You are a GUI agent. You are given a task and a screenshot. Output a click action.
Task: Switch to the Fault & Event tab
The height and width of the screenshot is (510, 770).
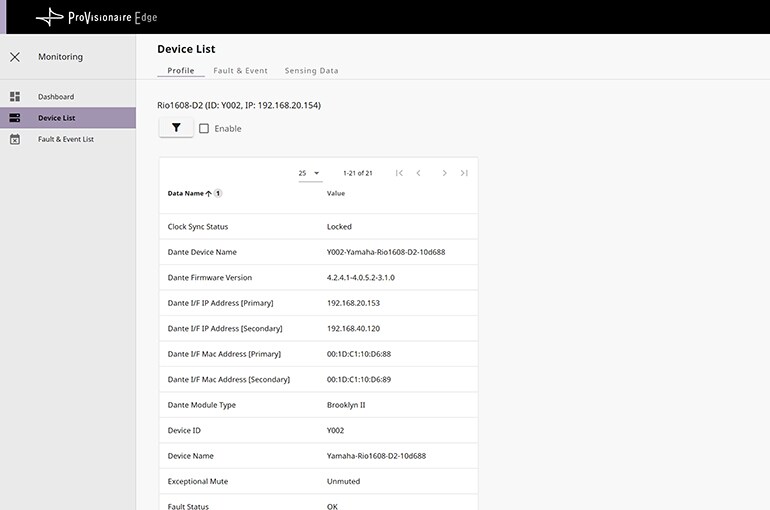(240, 71)
